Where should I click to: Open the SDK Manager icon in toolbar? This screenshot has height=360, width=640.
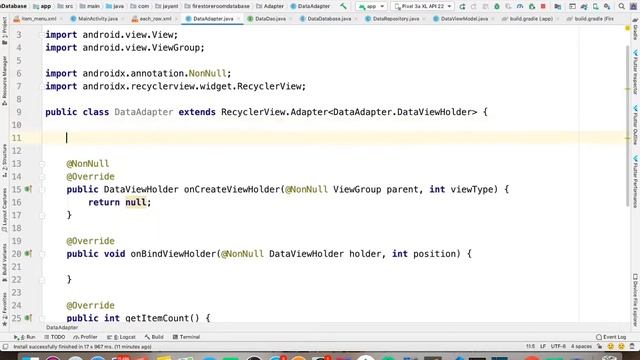coord(607,7)
